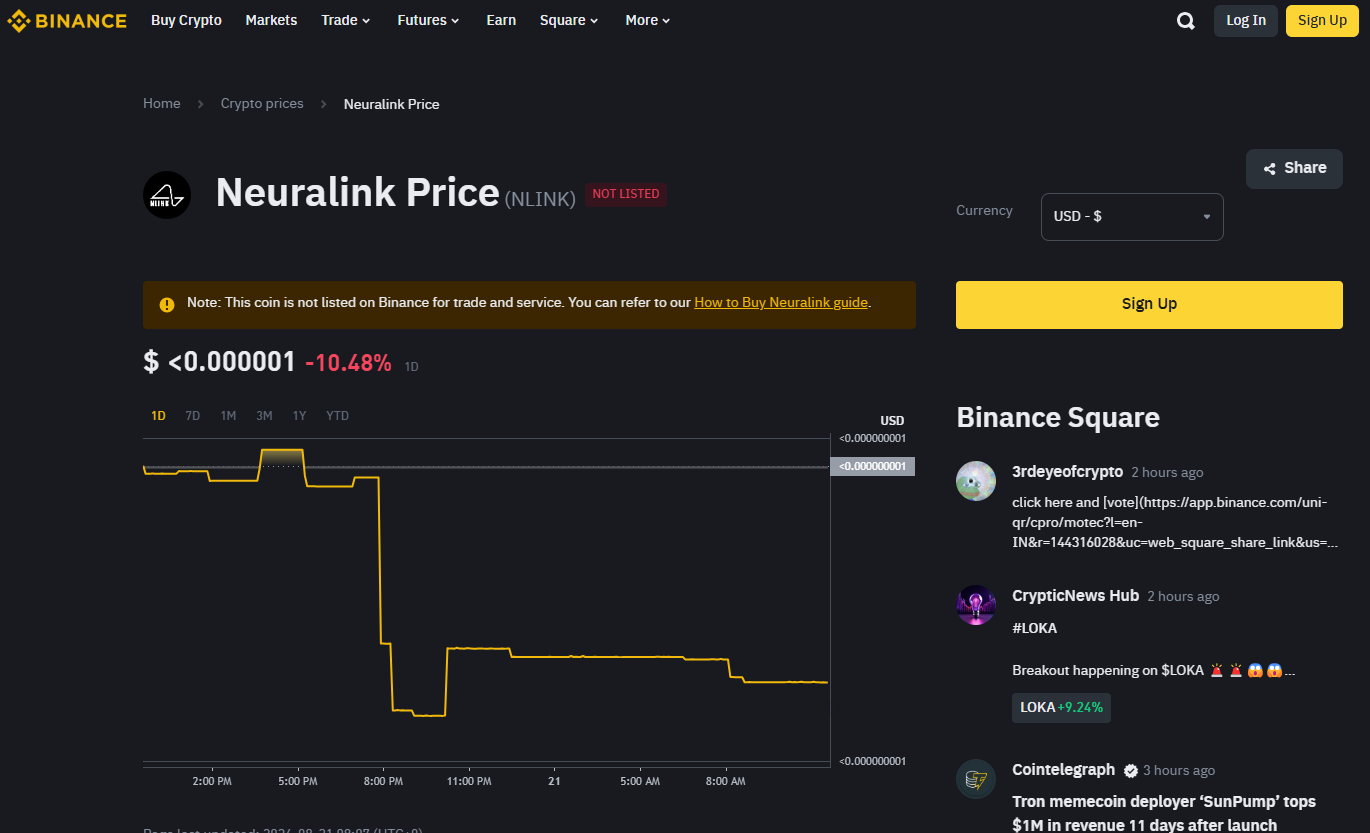Click the Share button

pyautogui.click(x=1294, y=169)
